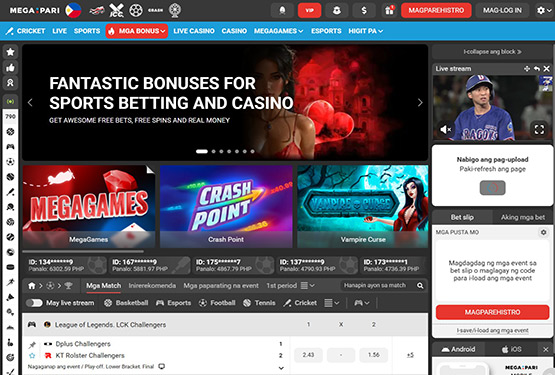Image resolution: width=555 pixels, height=375 pixels.
Task: Switch to the Bet slip tab
Action: click(462, 217)
